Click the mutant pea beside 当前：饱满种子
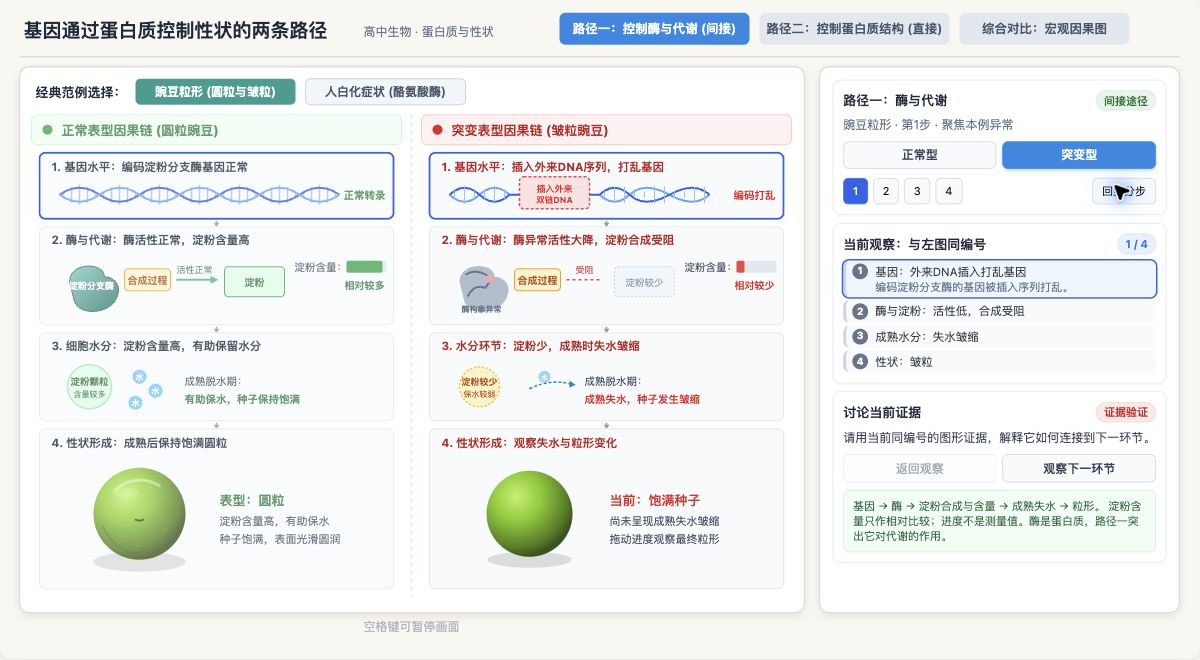 [x=529, y=513]
